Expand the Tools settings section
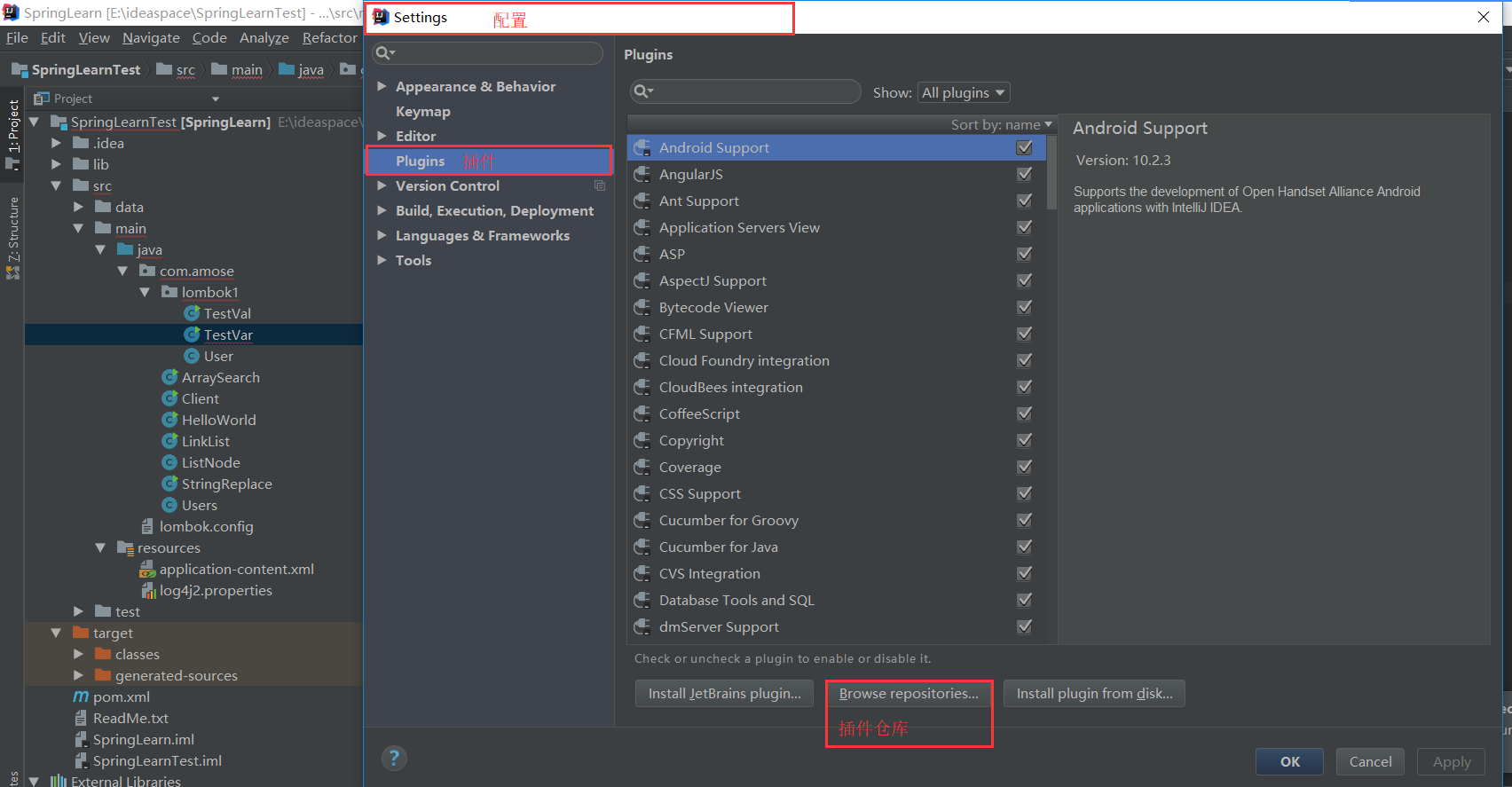 coord(382,260)
